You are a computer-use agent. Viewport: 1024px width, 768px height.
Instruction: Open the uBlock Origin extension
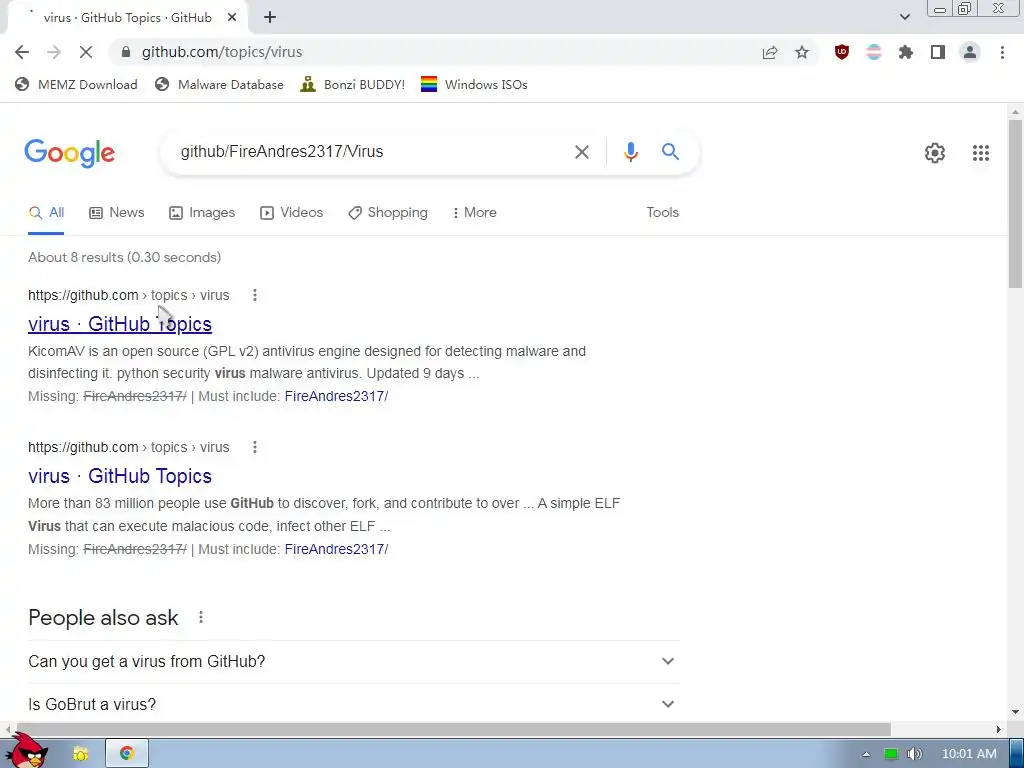pos(842,52)
